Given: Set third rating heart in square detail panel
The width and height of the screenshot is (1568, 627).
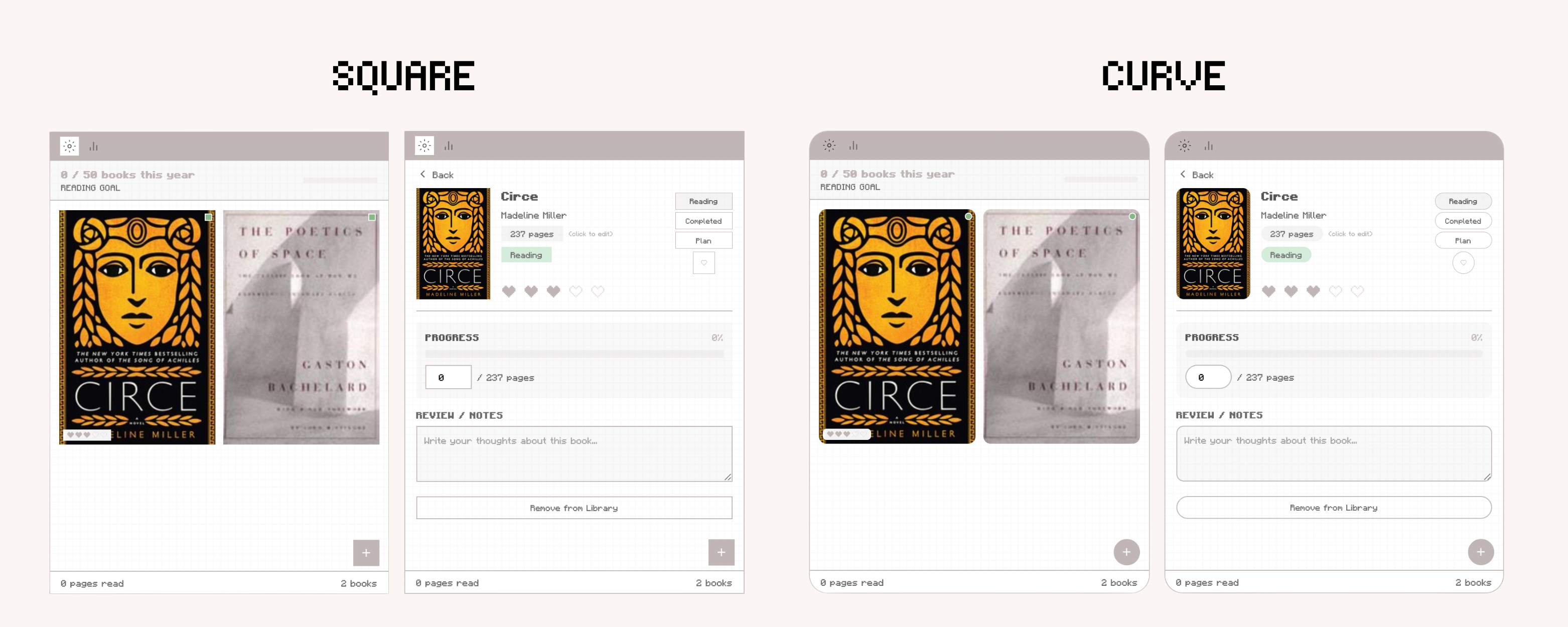Looking at the screenshot, I should (x=553, y=291).
